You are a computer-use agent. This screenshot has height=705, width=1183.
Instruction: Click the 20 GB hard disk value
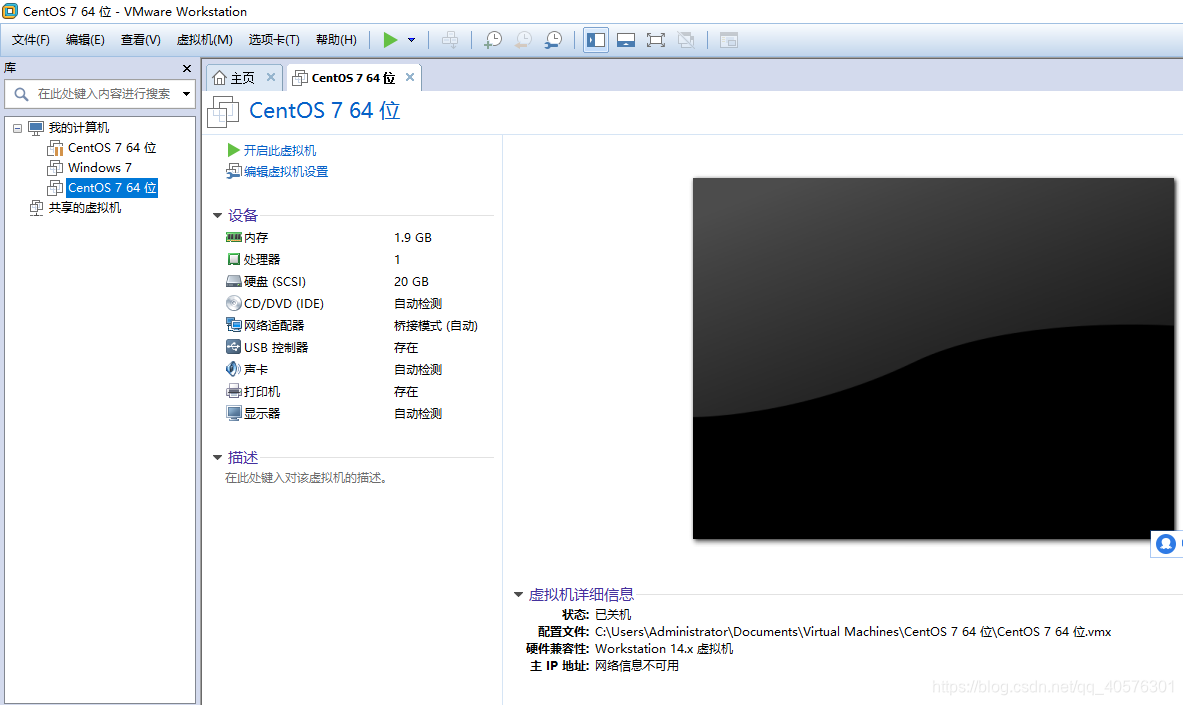411,282
